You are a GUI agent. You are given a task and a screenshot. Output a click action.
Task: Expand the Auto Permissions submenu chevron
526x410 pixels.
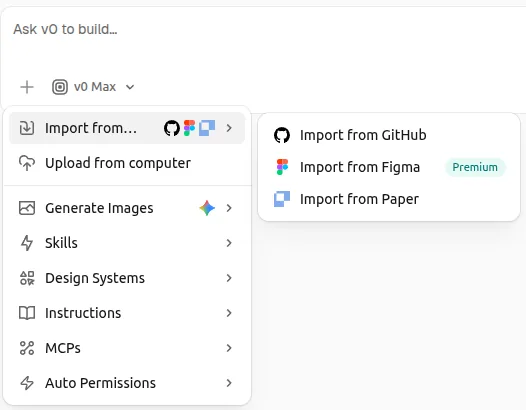(229, 383)
